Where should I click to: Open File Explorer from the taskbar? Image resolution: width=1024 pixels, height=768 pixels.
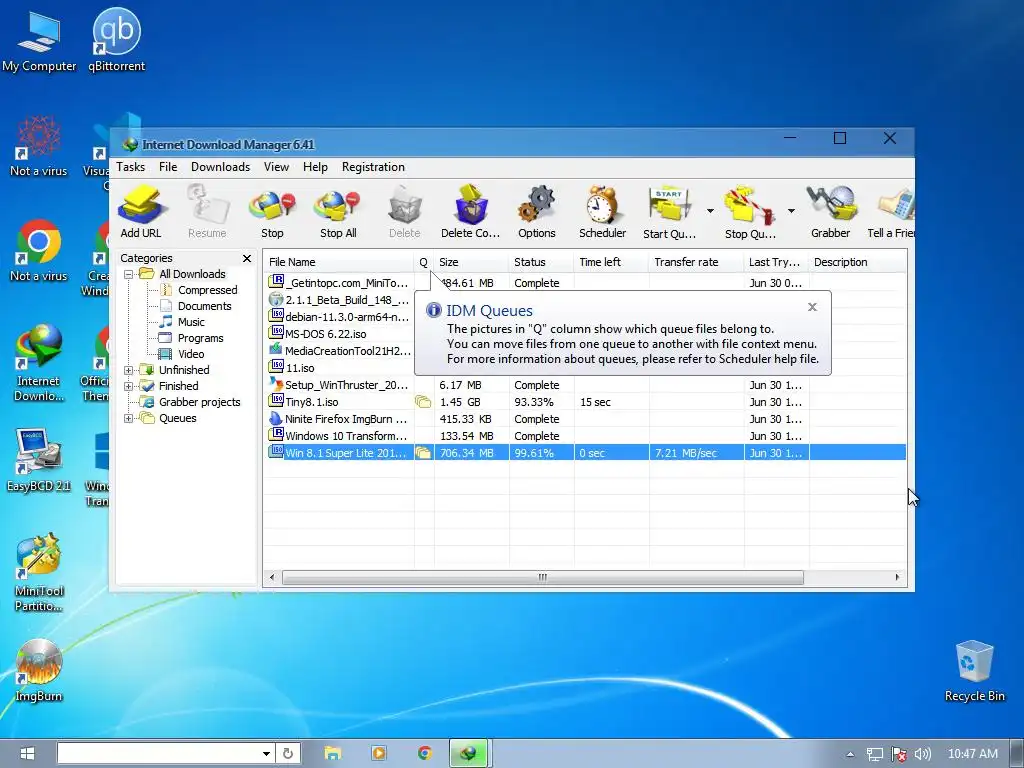tap(333, 754)
